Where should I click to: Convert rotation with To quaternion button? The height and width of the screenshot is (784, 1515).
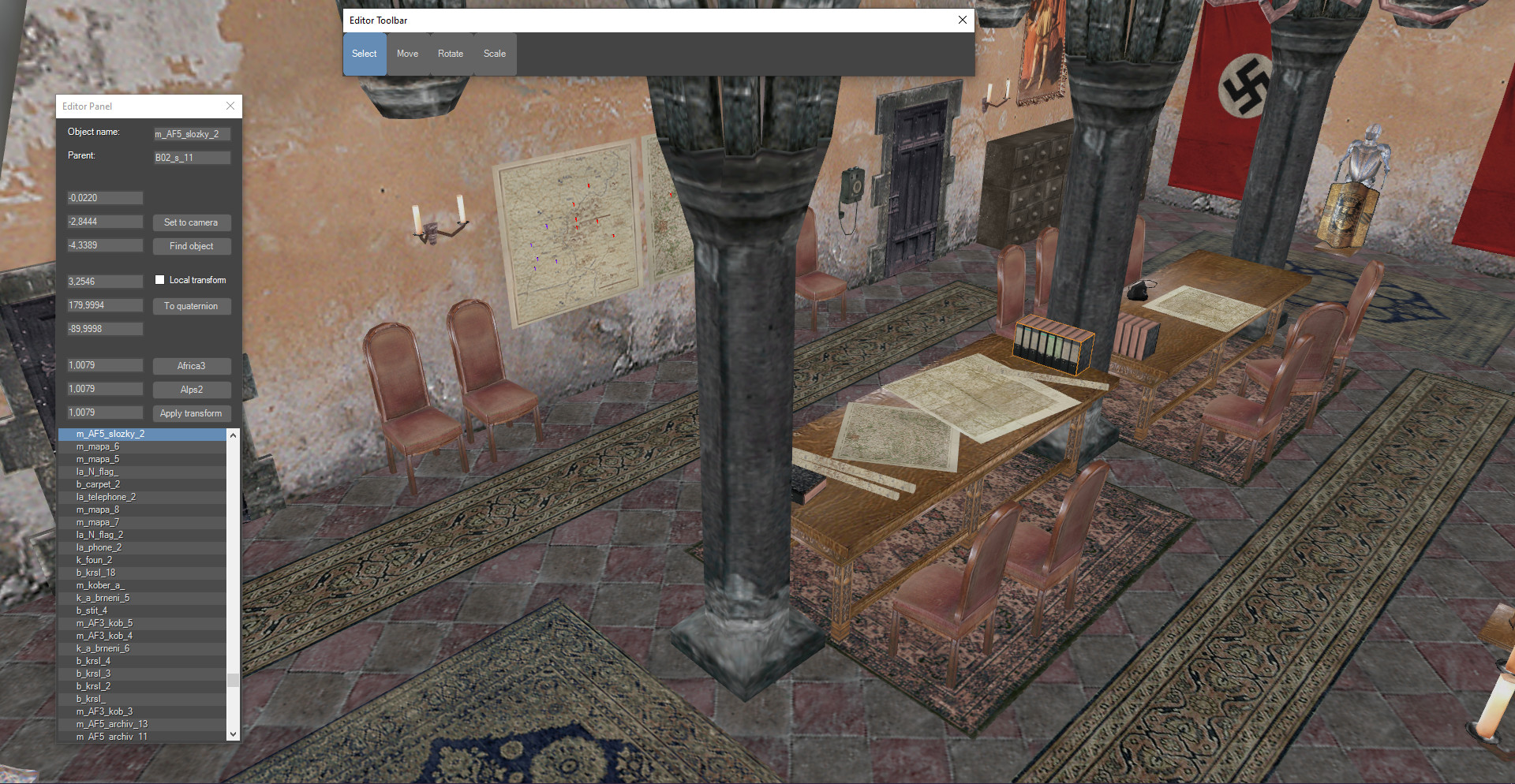pos(192,306)
